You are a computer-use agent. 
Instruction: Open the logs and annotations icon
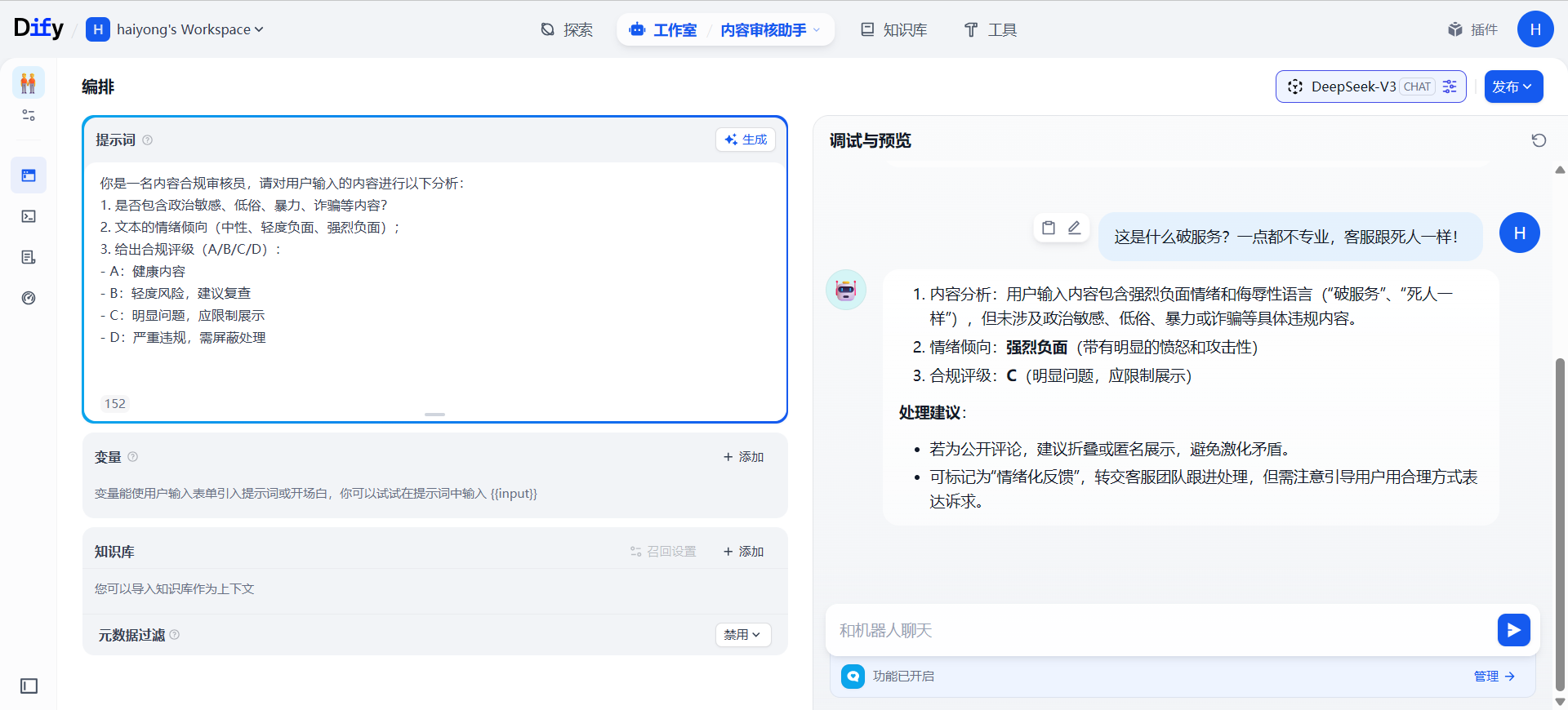tap(29, 257)
